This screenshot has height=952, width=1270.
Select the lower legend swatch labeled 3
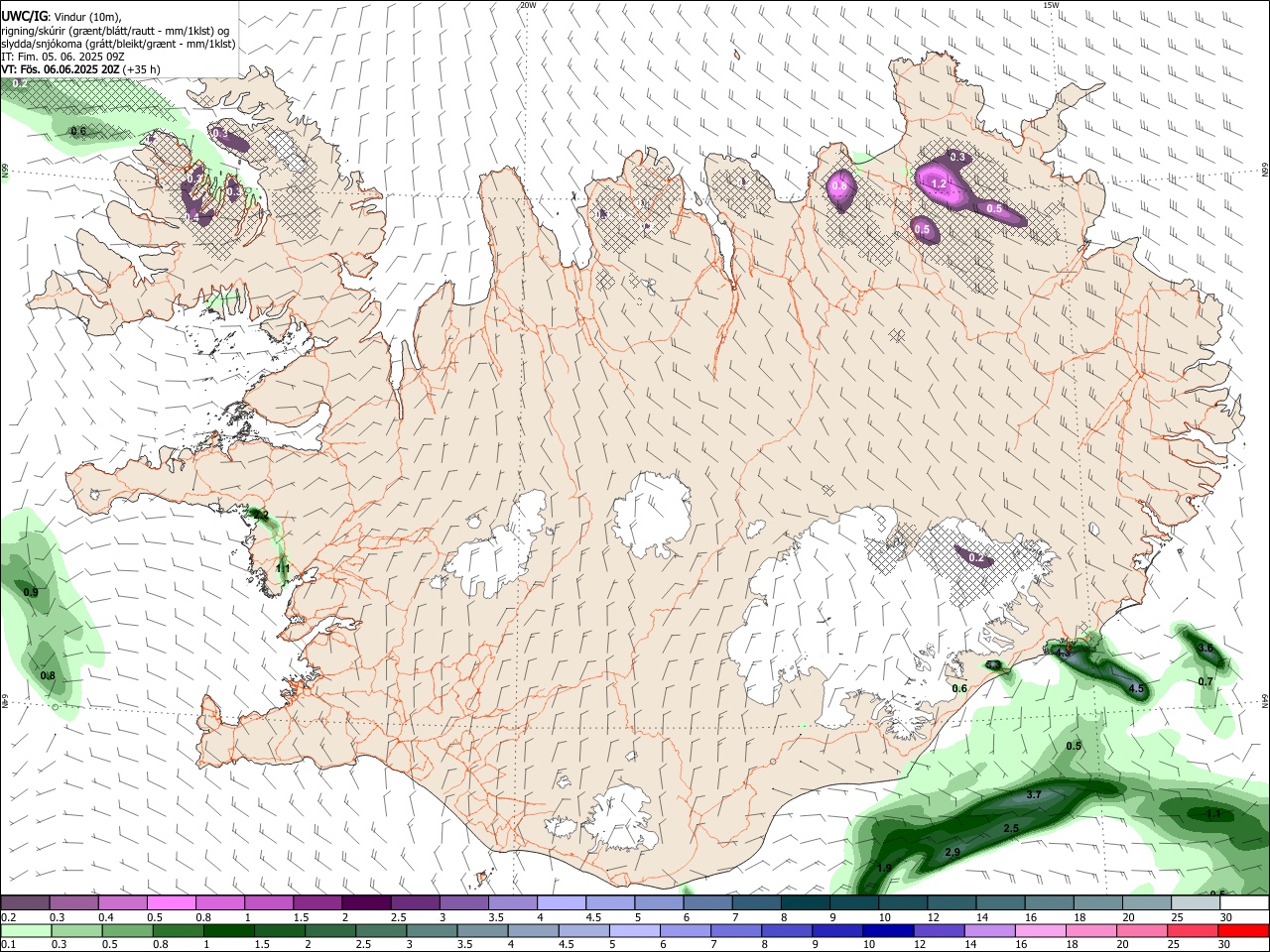point(433,931)
